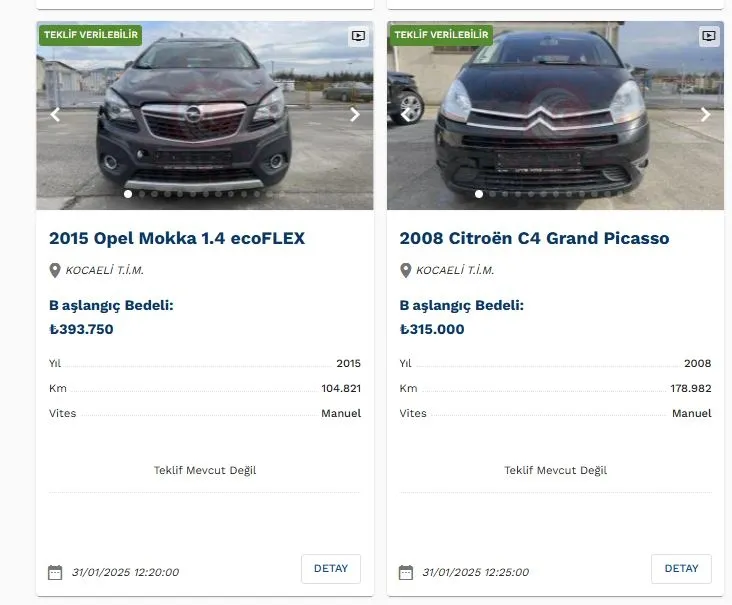Click location pin on Citroën card

(406, 270)
